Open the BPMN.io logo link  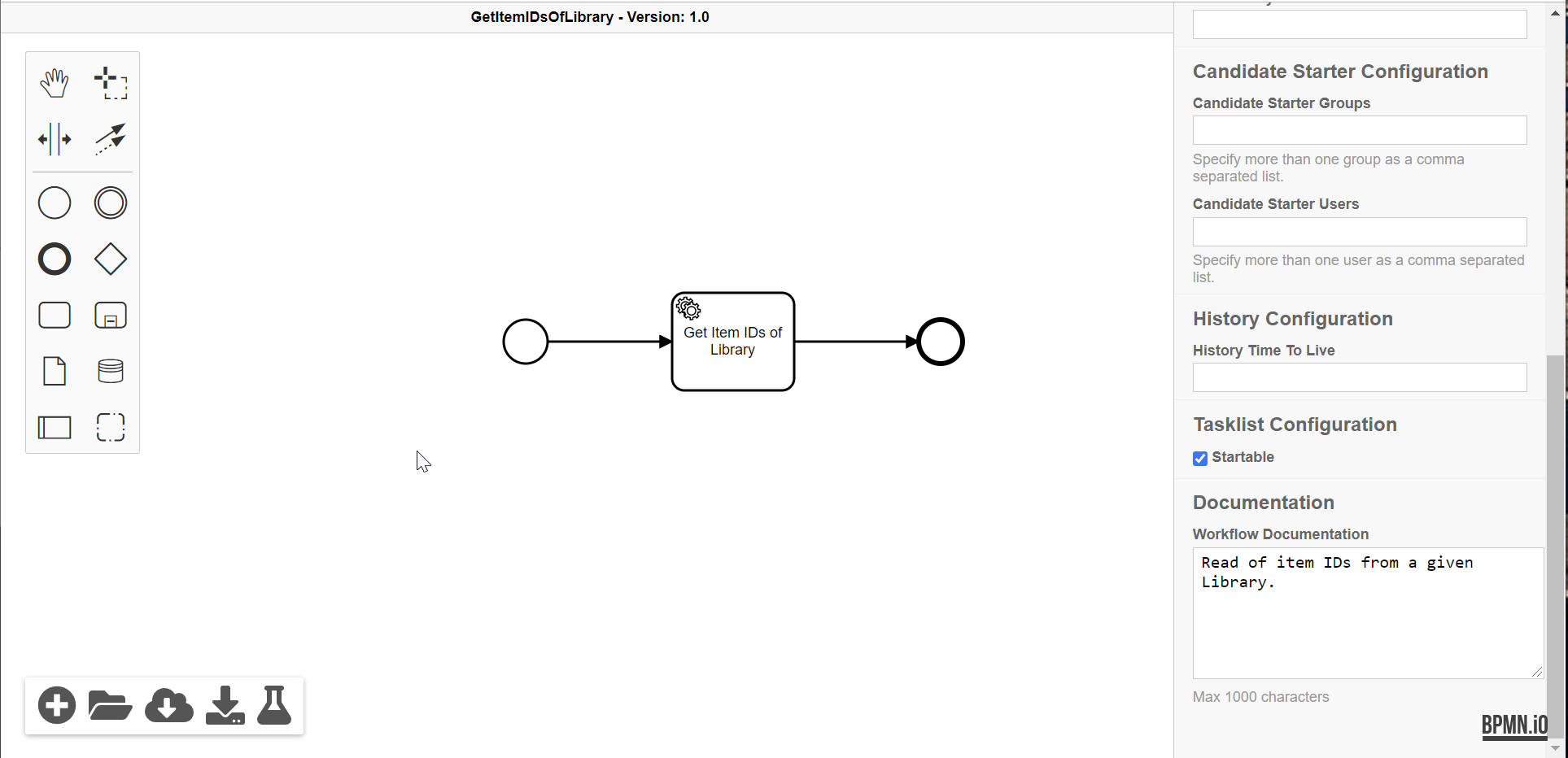tap(1513, 725)
